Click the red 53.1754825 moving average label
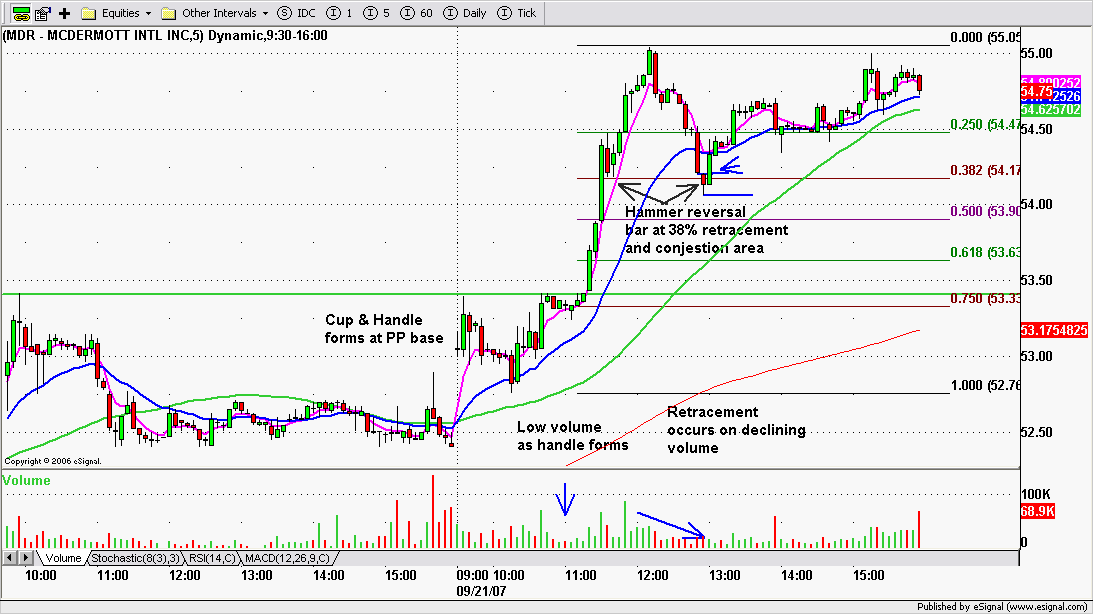1093x614 pixels. (1054, 330)
